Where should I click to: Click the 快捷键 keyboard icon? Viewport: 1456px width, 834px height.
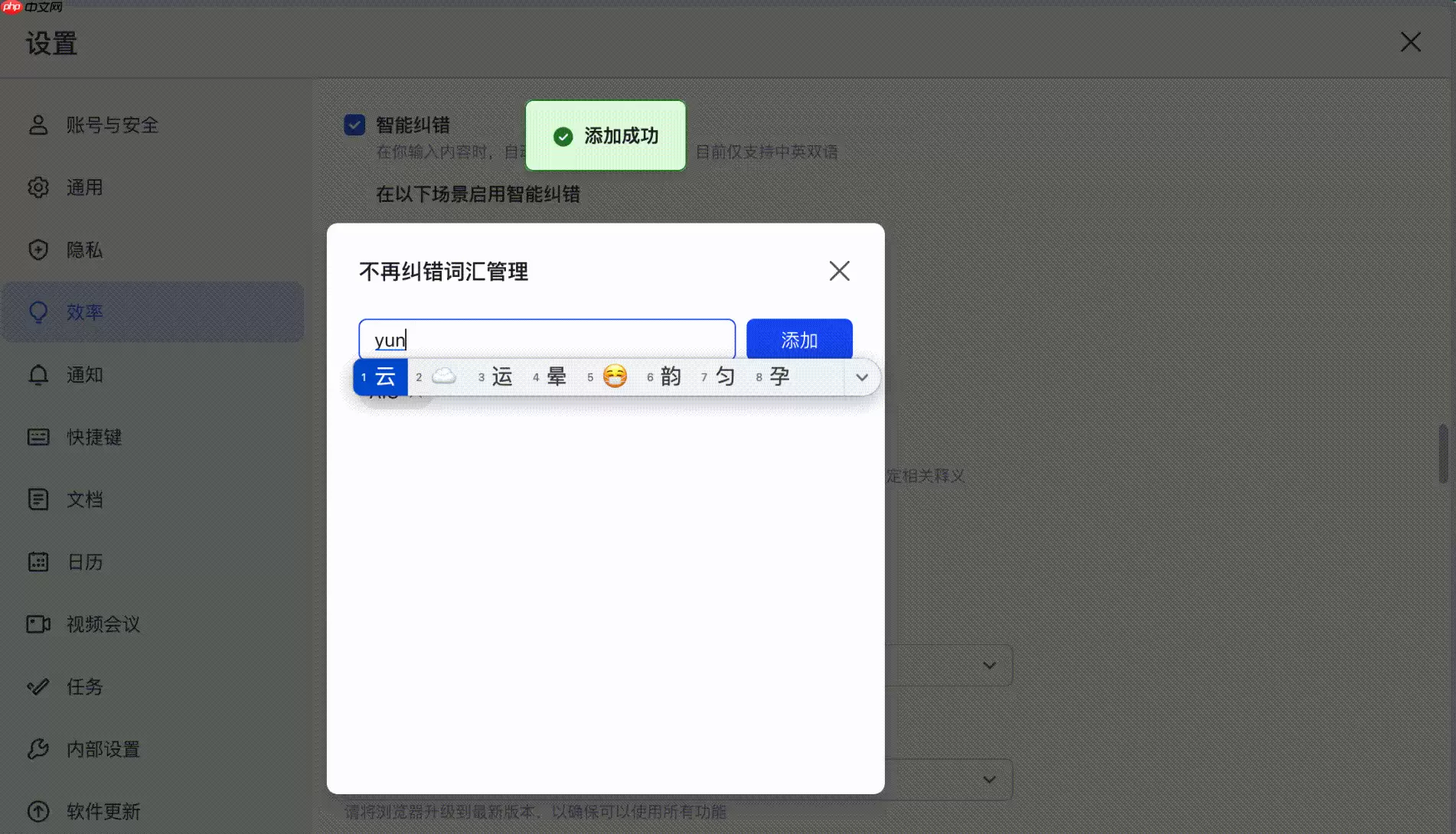(38, 437)
